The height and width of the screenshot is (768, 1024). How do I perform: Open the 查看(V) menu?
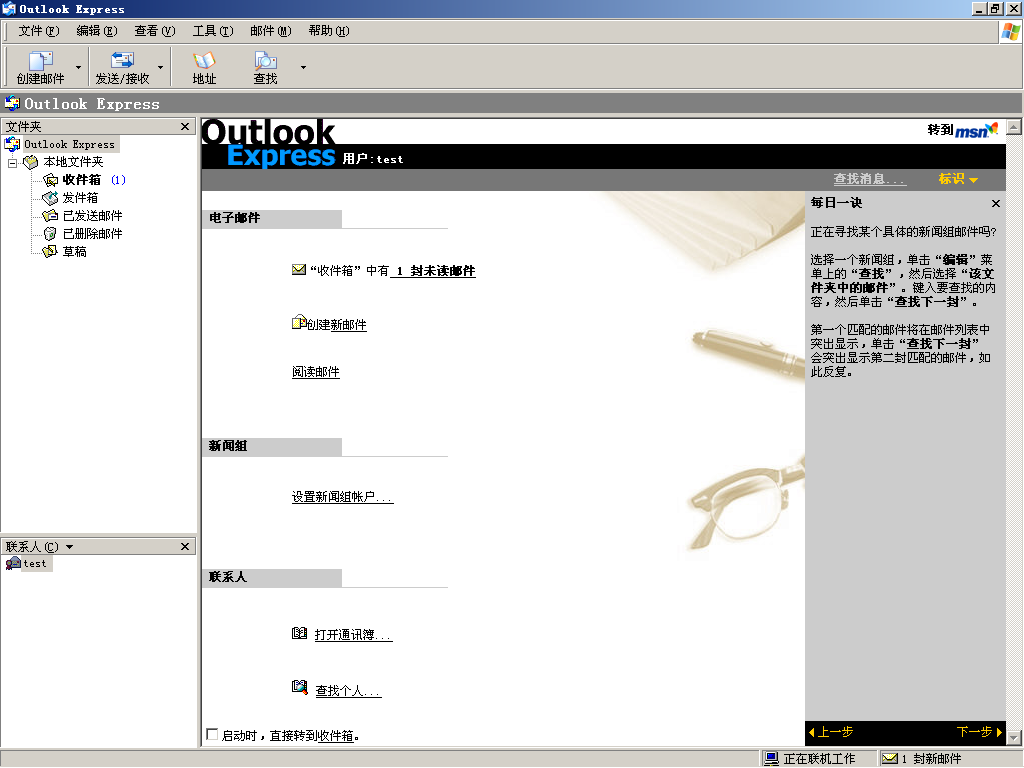click(155, 31)
